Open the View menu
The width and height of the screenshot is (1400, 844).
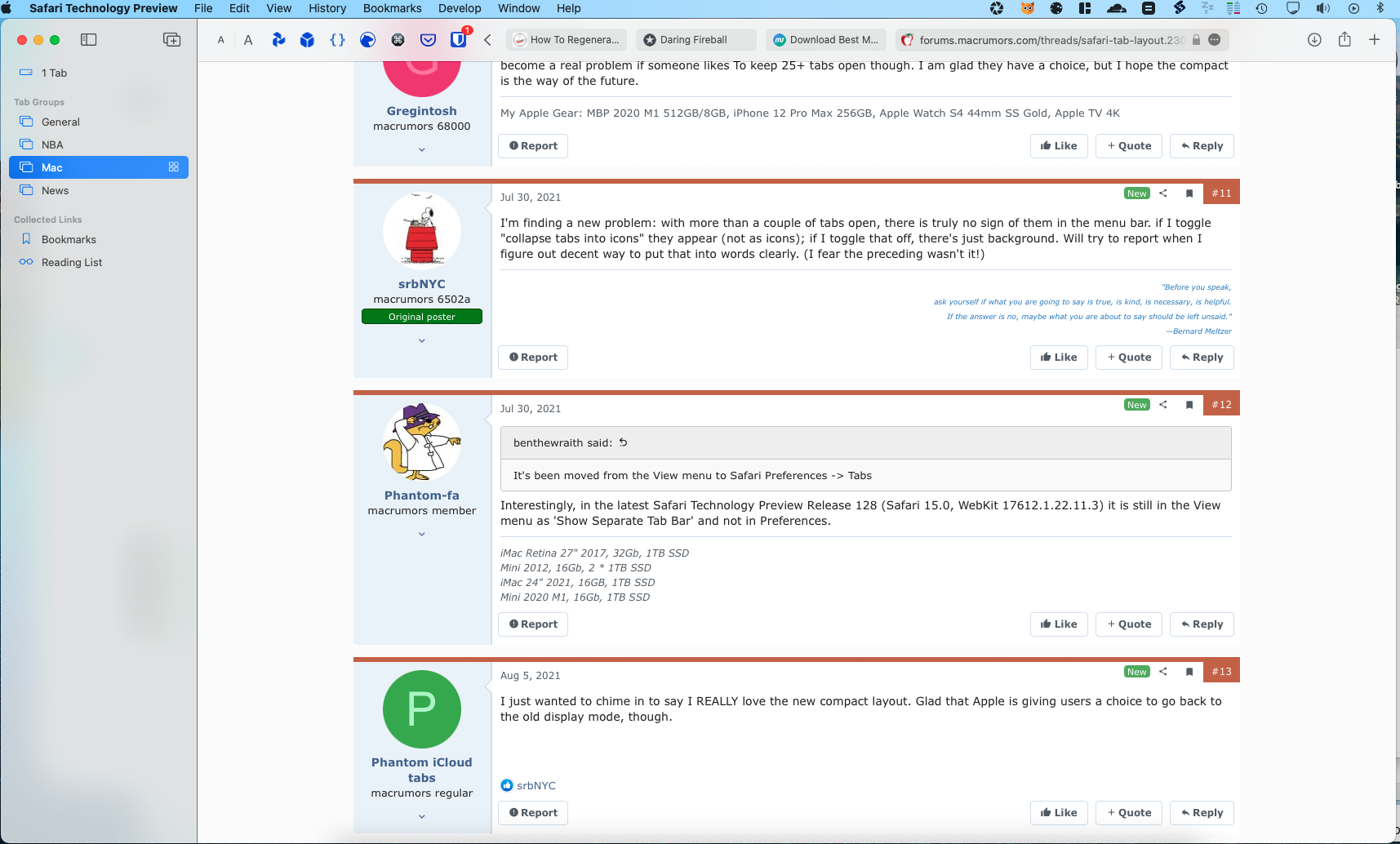click(x=278, y=8)
